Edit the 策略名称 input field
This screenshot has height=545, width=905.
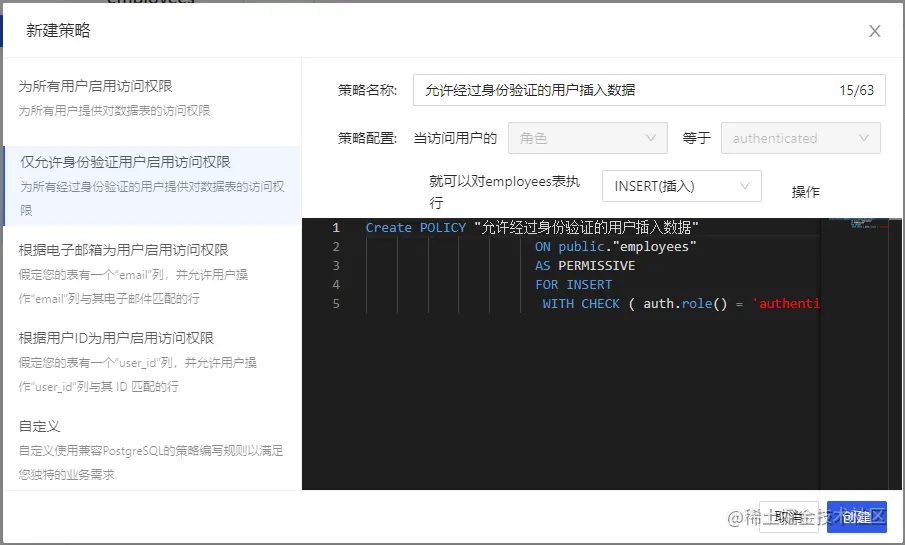[649, 90]
